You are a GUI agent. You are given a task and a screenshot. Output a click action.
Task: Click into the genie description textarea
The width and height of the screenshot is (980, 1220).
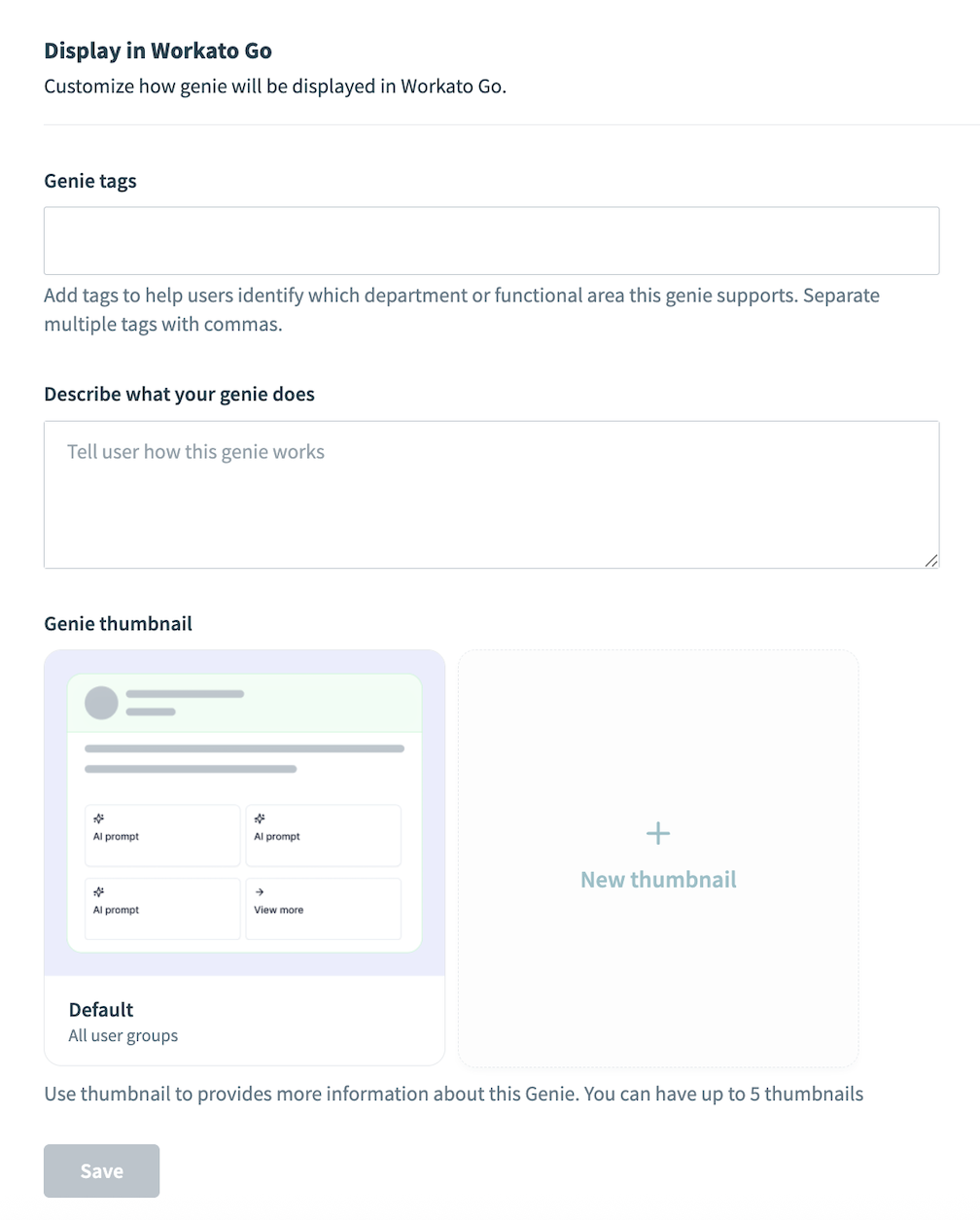coord(491,494)
